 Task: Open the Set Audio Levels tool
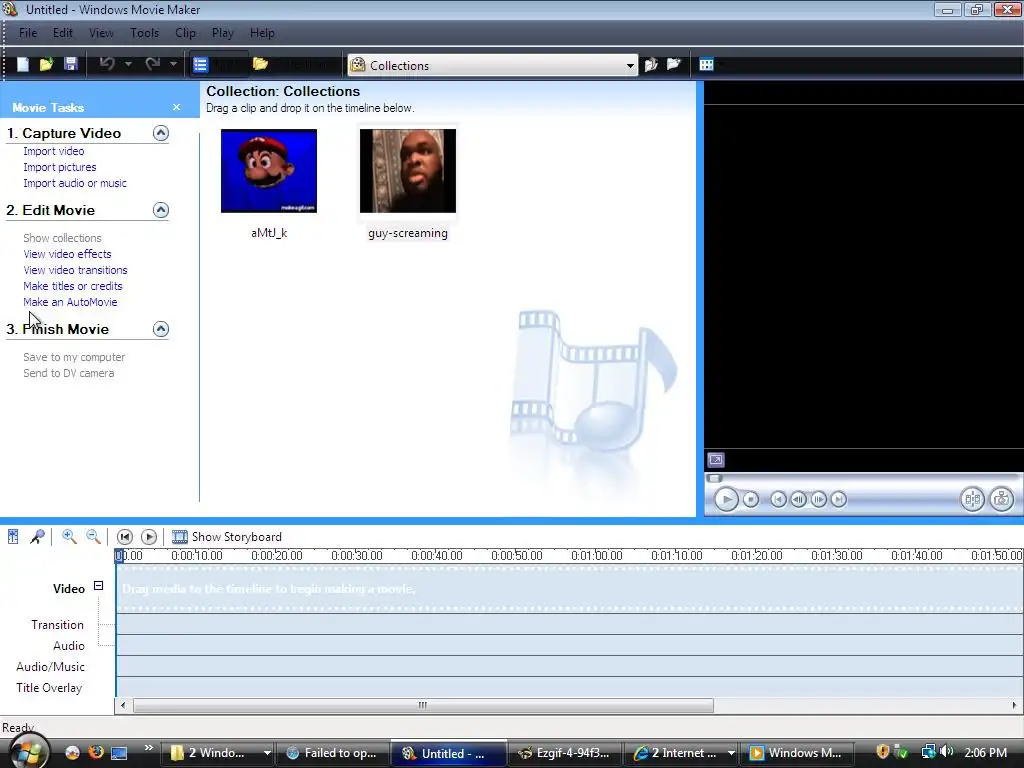click(13, 537)
